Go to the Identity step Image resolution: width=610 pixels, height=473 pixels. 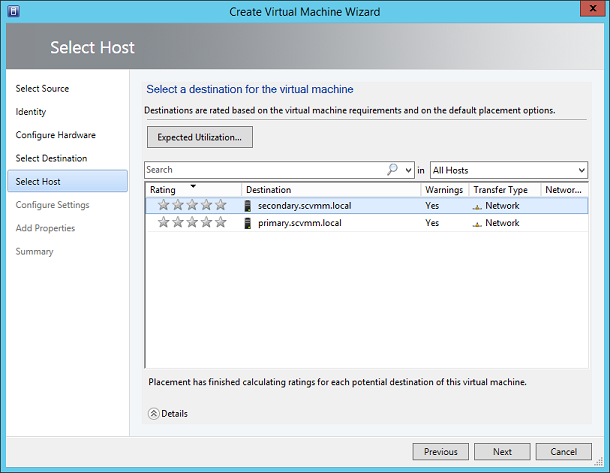pyautogui.click(x=31, y=112)
